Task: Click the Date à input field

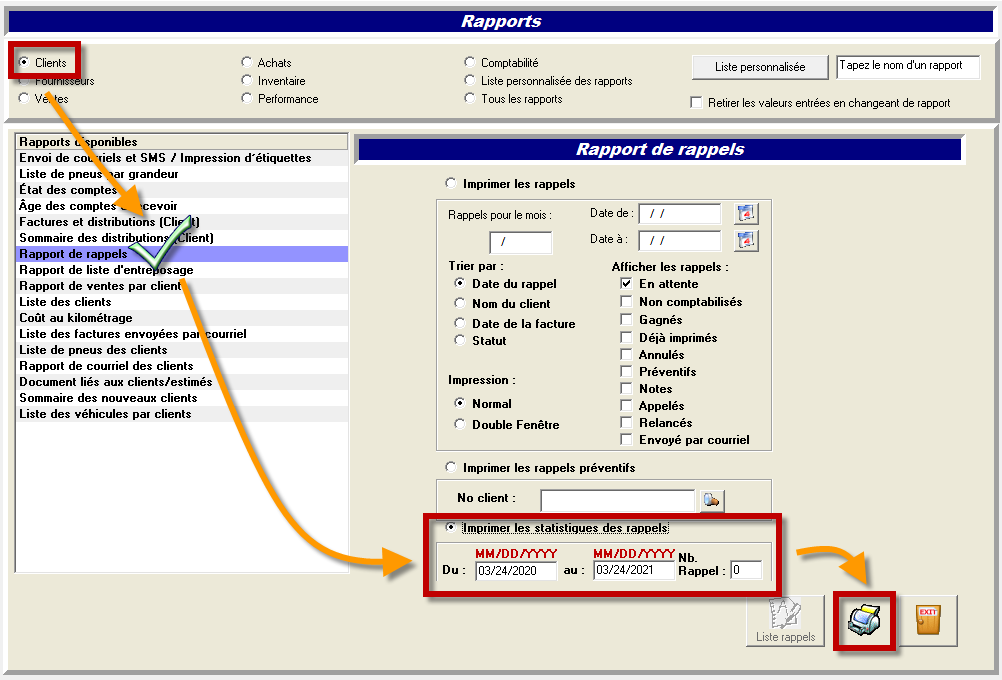Action: pyautogui.click(x=679, y=240)
